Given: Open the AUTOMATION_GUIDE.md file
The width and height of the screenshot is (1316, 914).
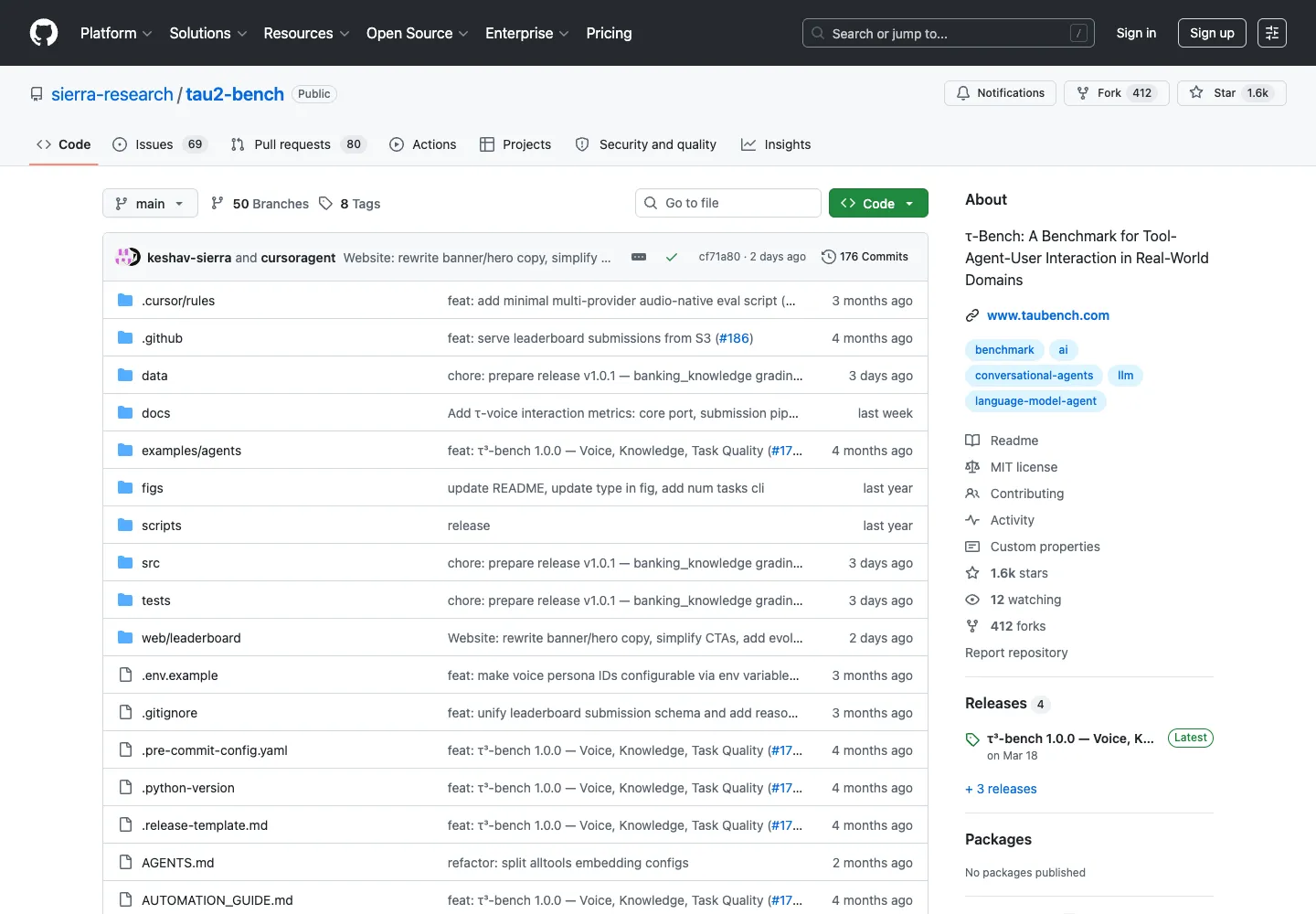Looking at the screenshot, I should tap(218, 900).
